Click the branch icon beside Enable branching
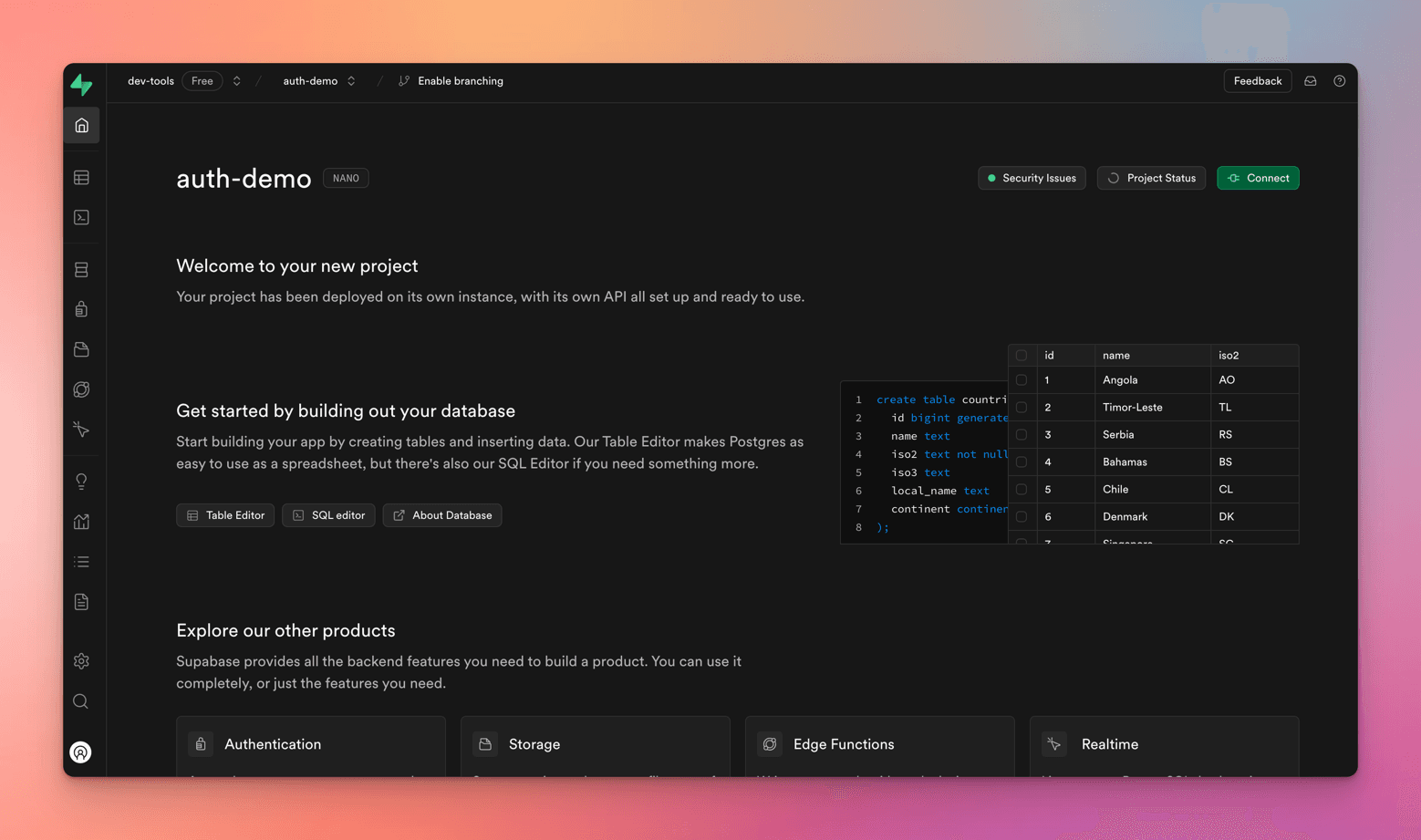The image size is (1421, 840). point(404,81)
